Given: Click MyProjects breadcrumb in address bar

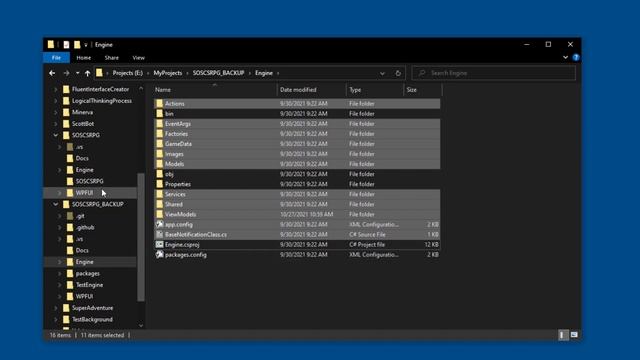Looking at the screenshot, I should pyautogui.click(x=168, y=73).
